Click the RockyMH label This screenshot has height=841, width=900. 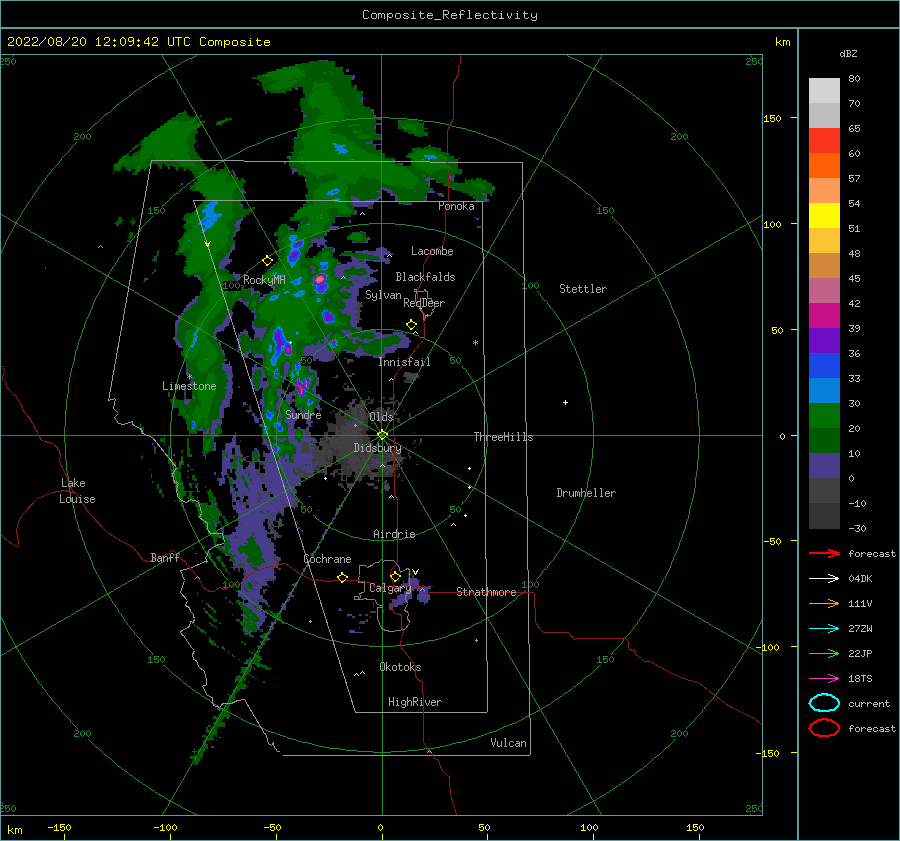264,280
